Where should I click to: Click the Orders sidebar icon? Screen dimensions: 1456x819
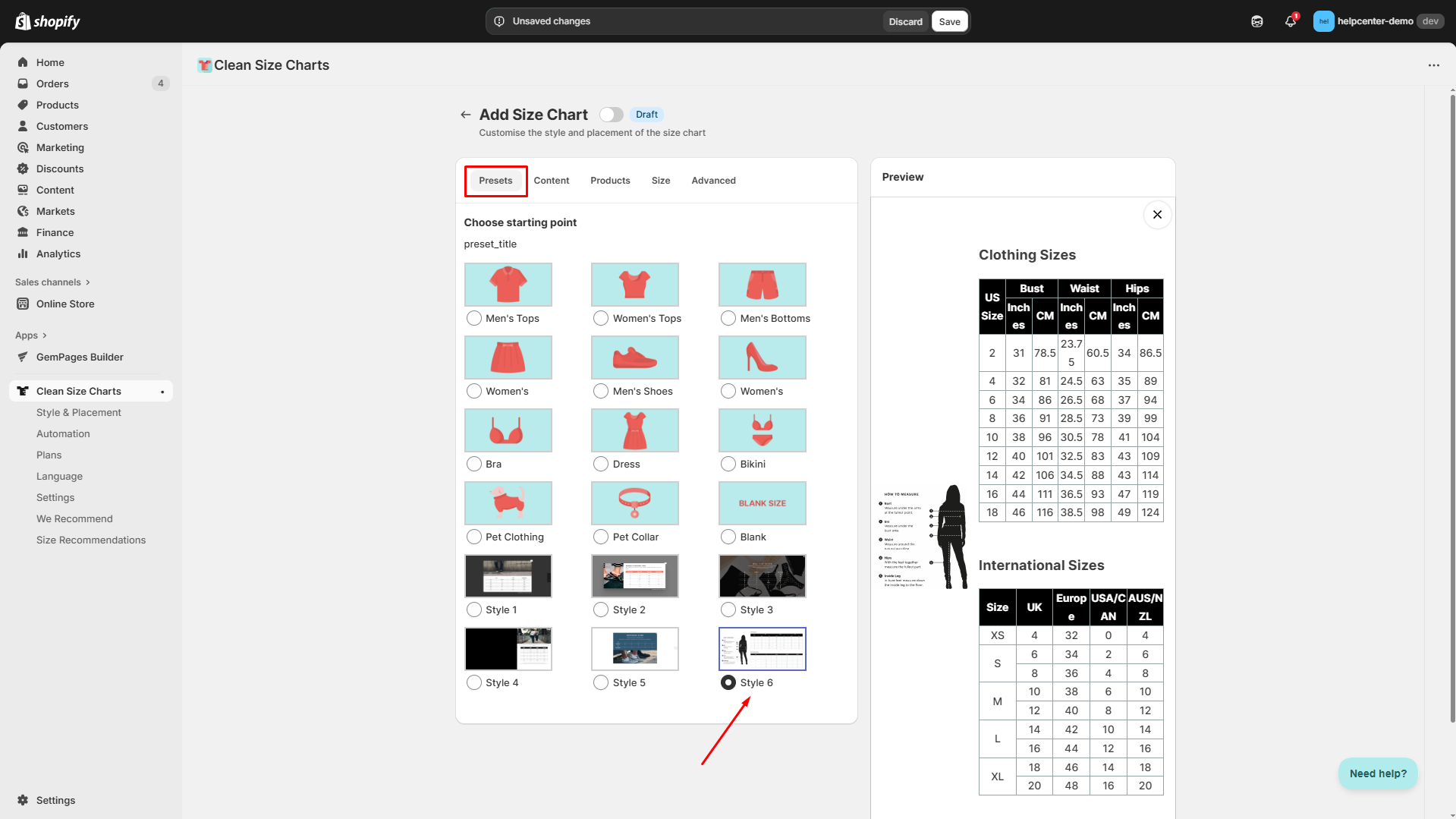23,83
